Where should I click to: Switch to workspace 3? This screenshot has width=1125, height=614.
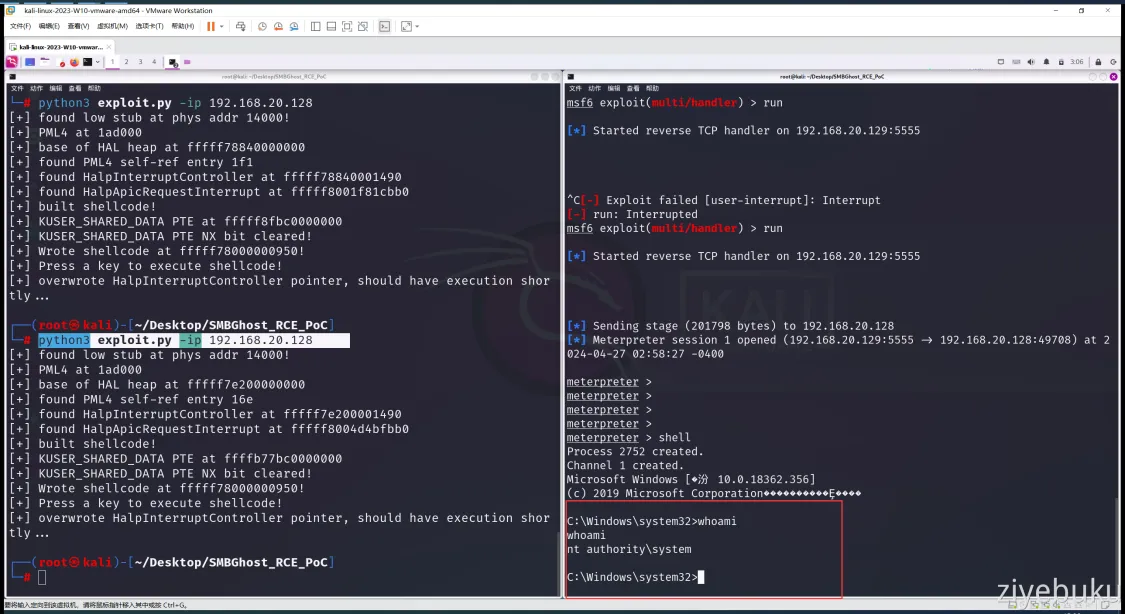(141, 62)
